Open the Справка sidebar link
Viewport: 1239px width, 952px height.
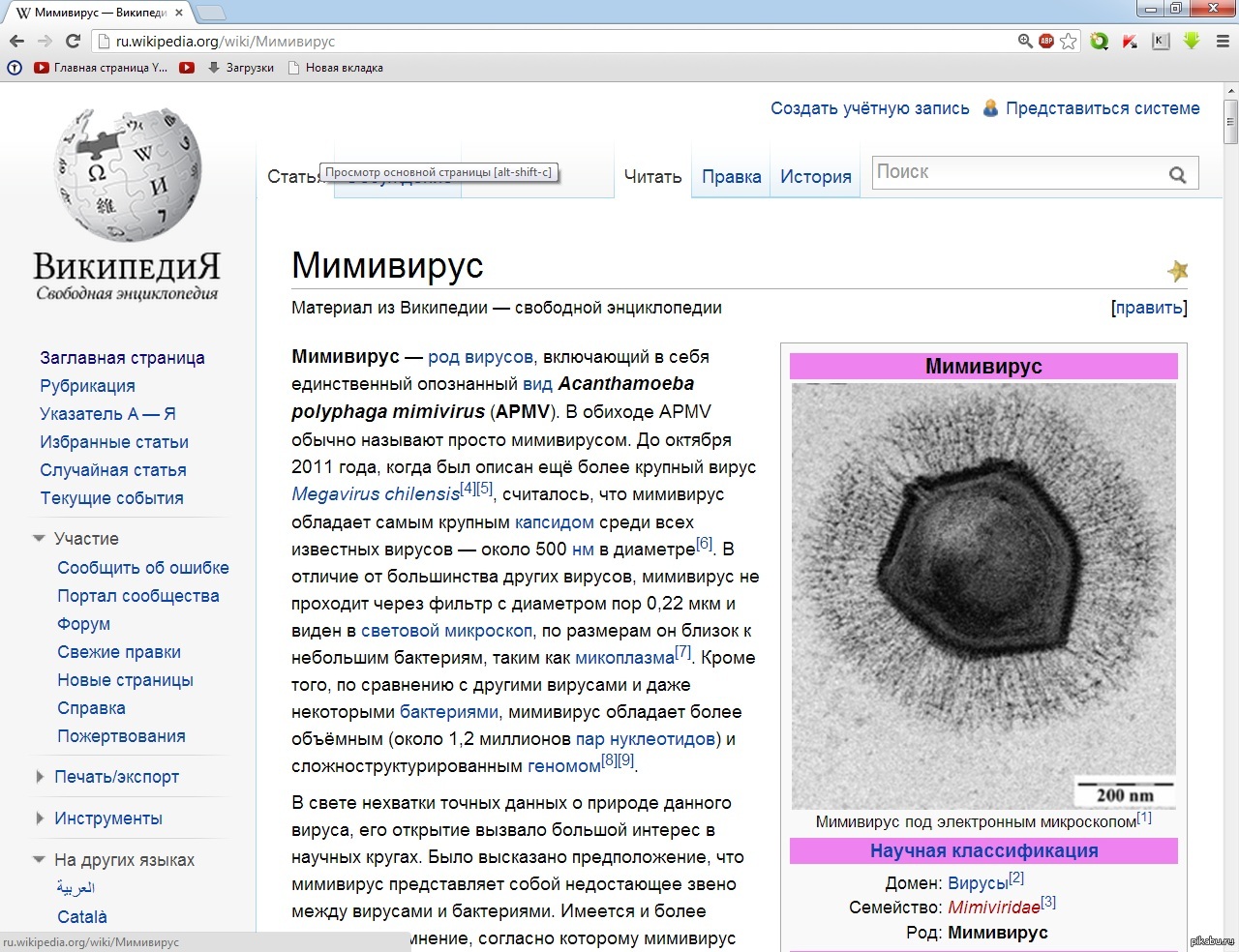click(x=91, y=708)
